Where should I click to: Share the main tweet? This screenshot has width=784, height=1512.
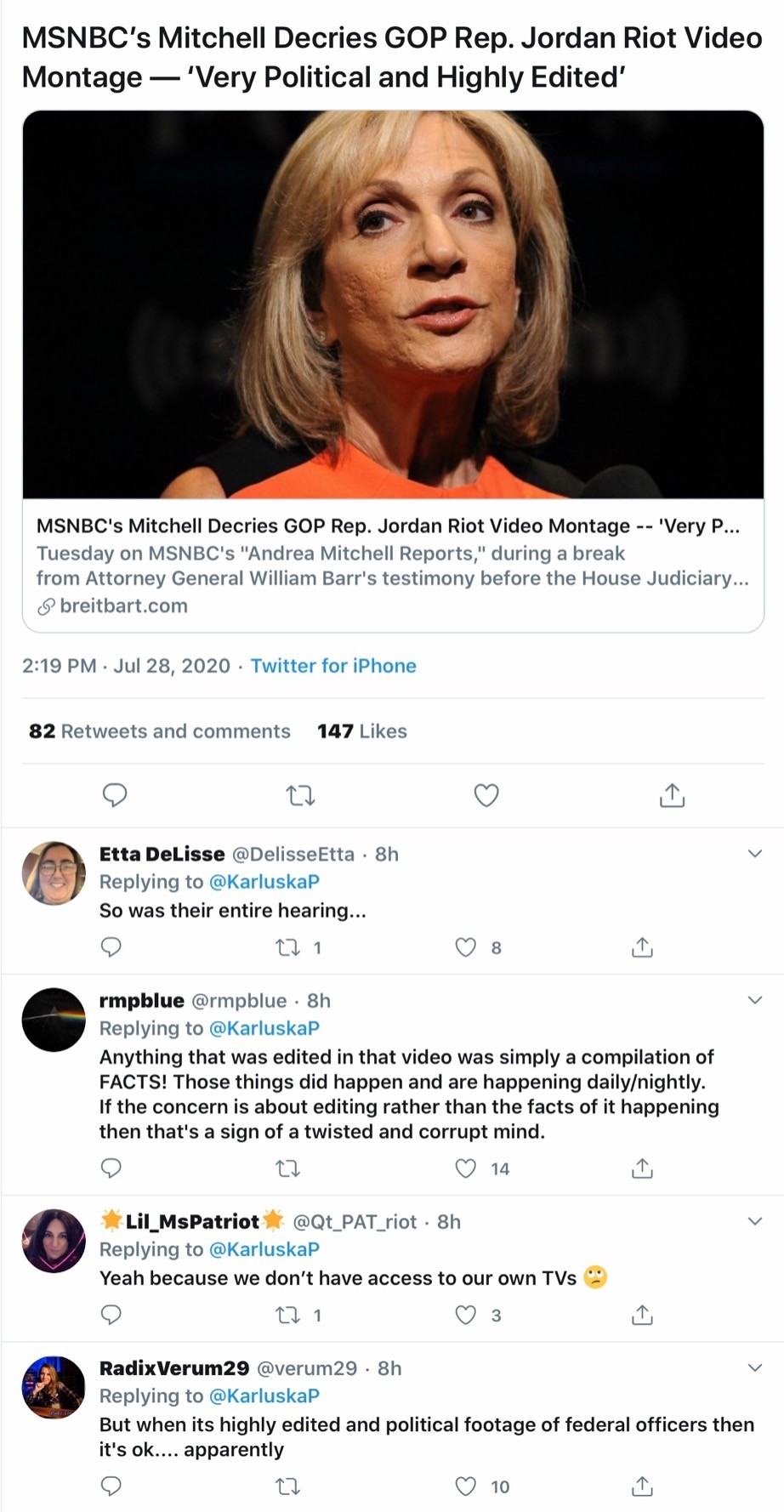pos(672,795)
